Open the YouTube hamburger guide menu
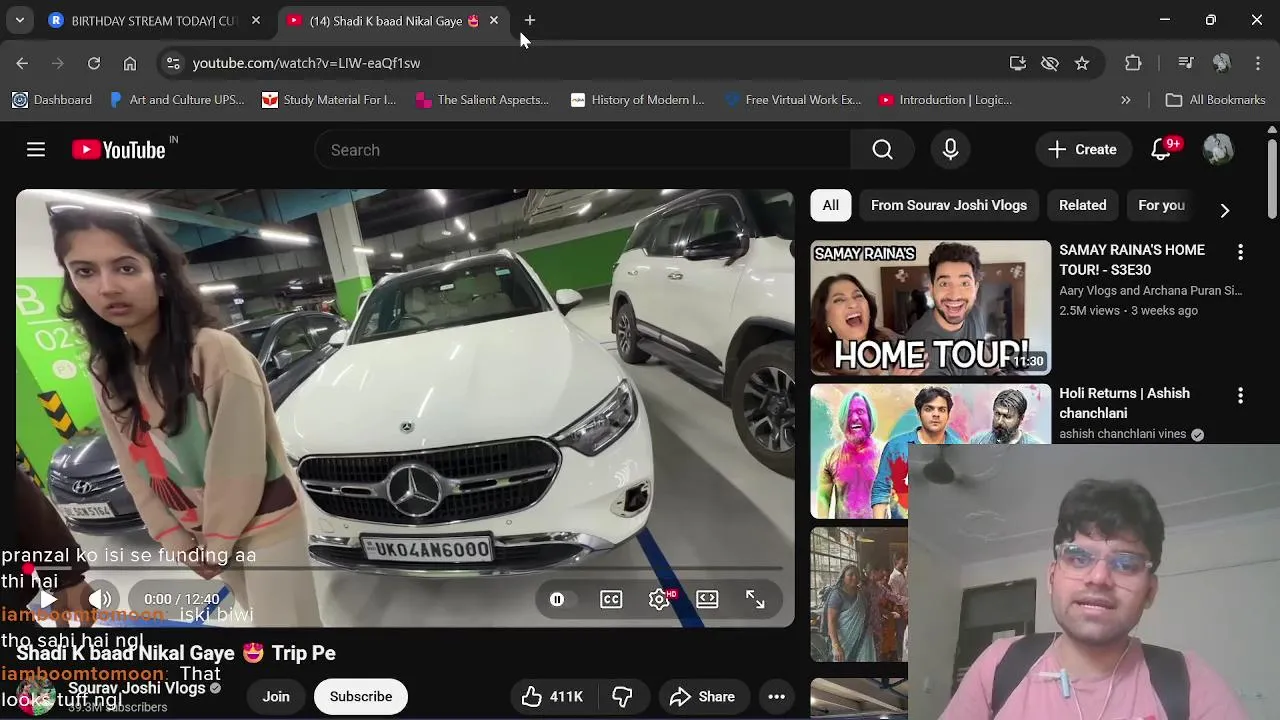The height and width of the screenshot is (720, 1280). 36,150
